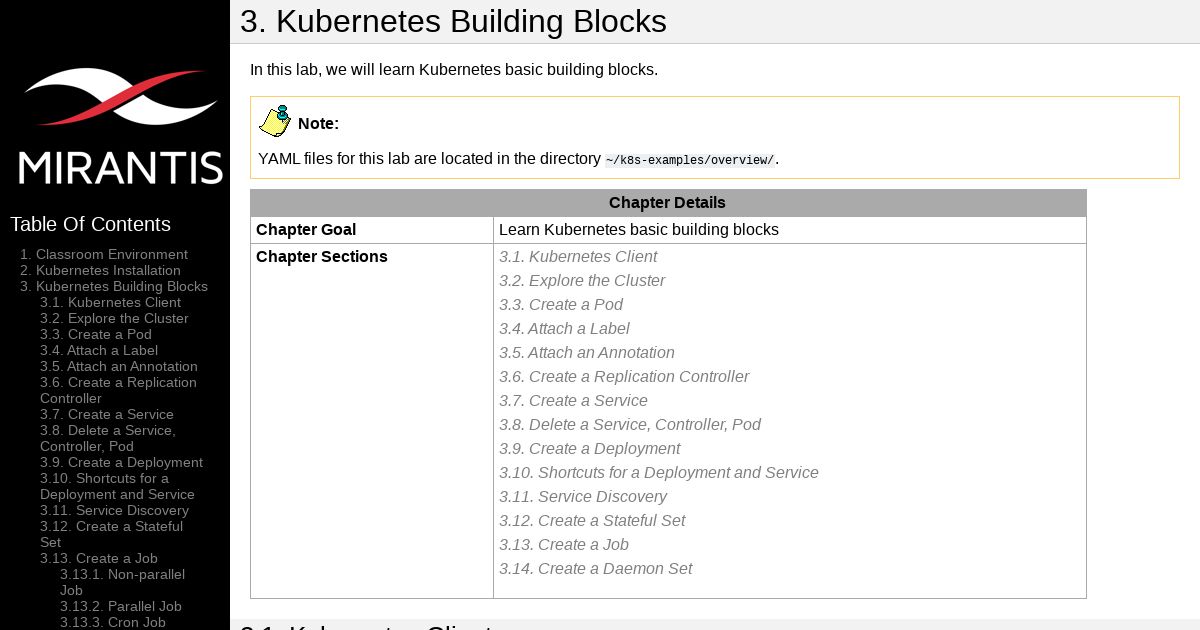Open sidebar link 3.13.3. Cron Job
1200x630 pixels.
click(112, 622)
